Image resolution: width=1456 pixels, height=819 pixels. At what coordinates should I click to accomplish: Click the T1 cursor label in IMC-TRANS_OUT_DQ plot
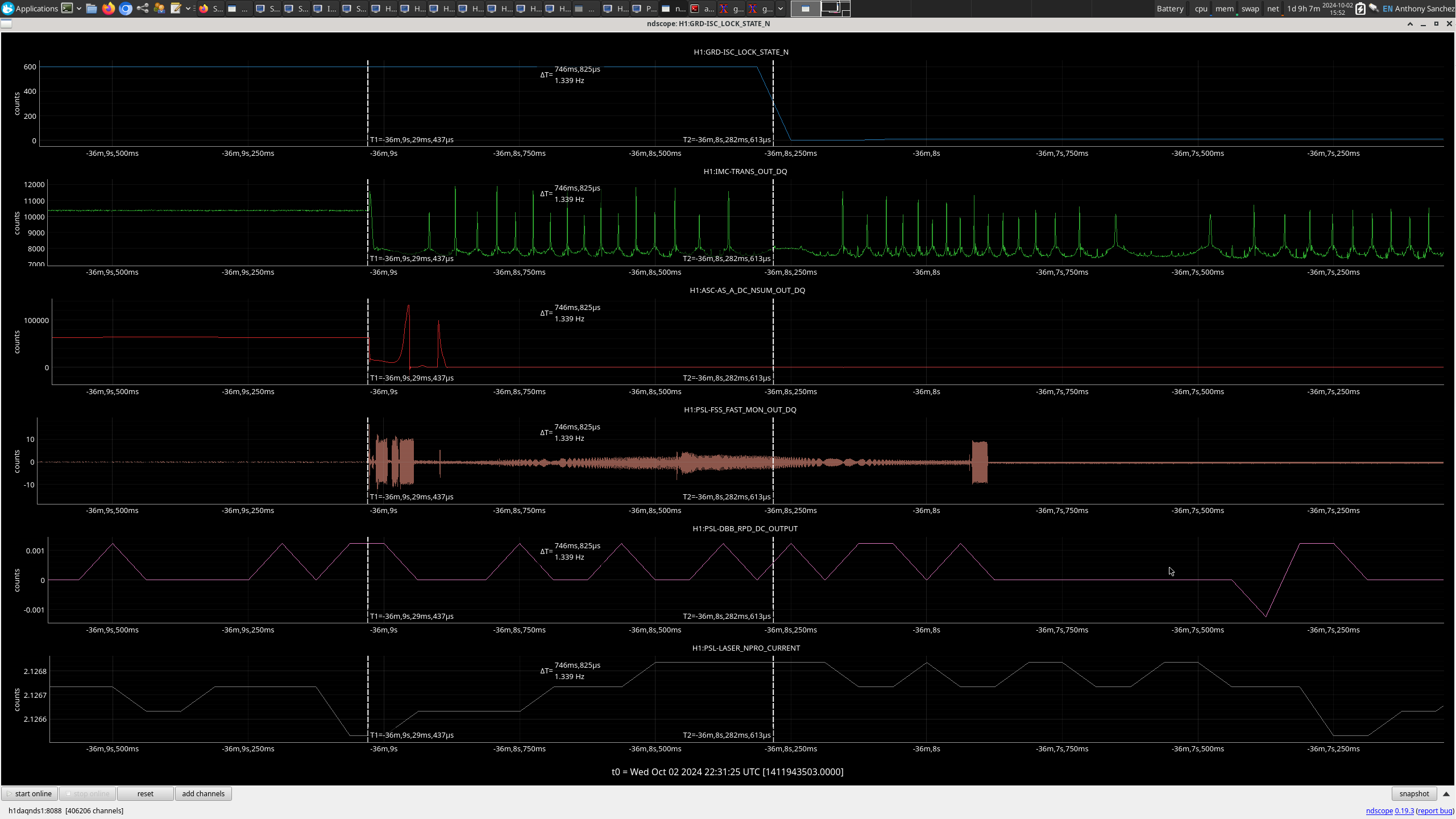pyautogui.click(x=412, y=259)
